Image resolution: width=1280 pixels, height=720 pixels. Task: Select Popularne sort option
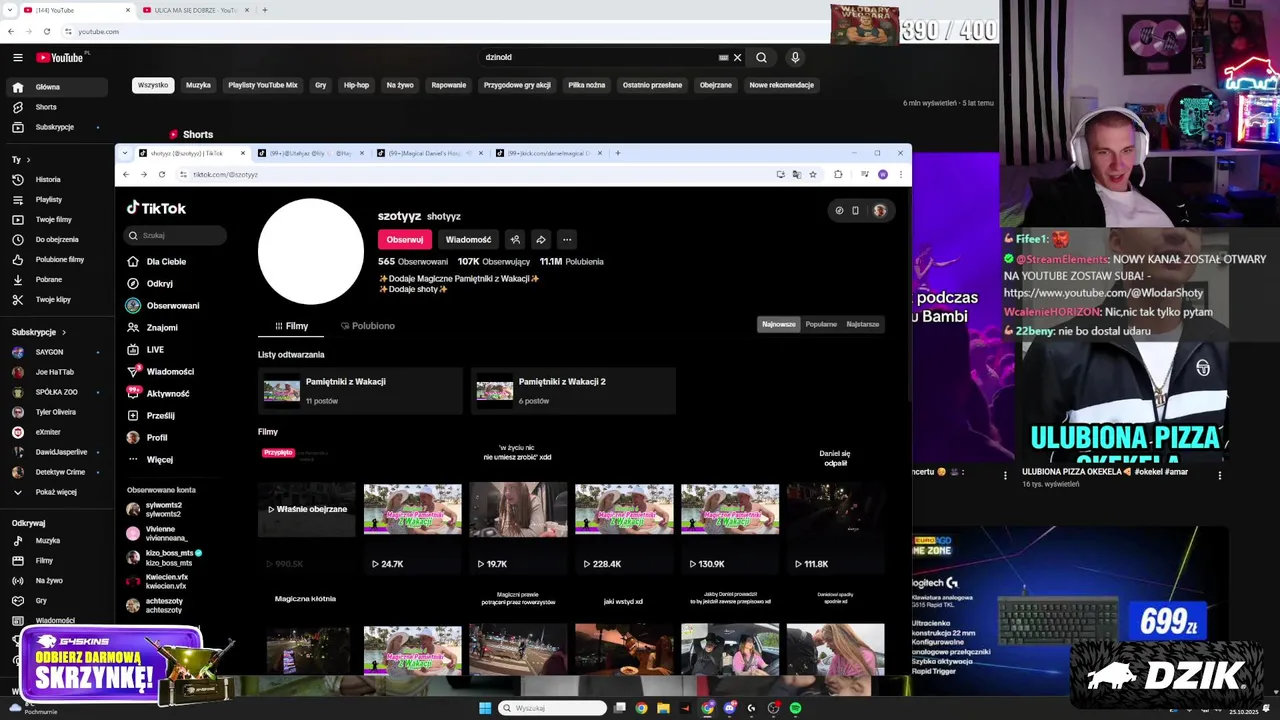[x=821, y=324]
